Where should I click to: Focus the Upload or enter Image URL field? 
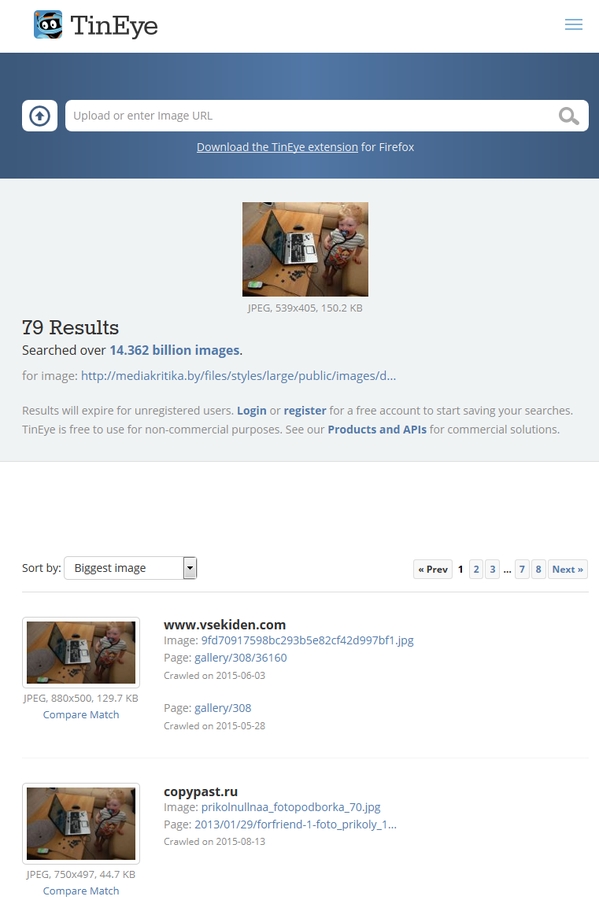coord(310,116)
